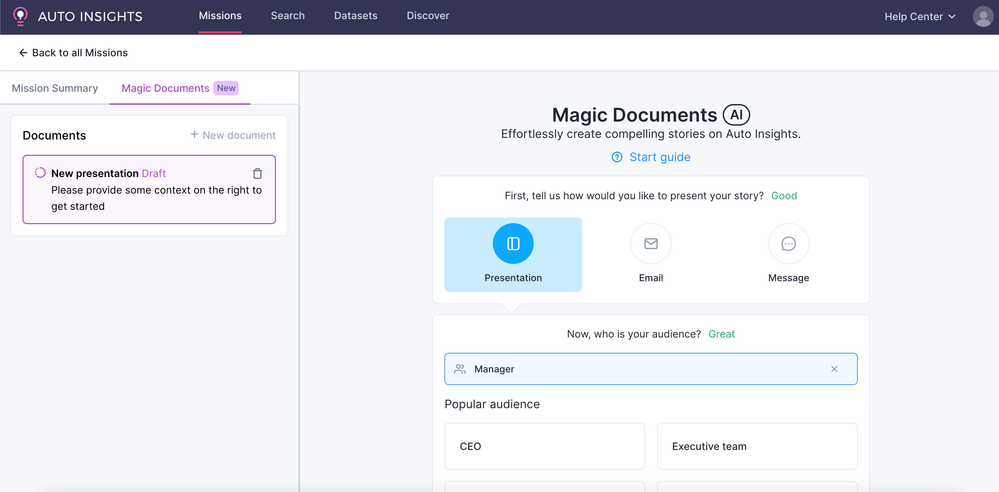
Task: Open the user profile avatar
Action: pyautogui.click(x=982, y=17)
